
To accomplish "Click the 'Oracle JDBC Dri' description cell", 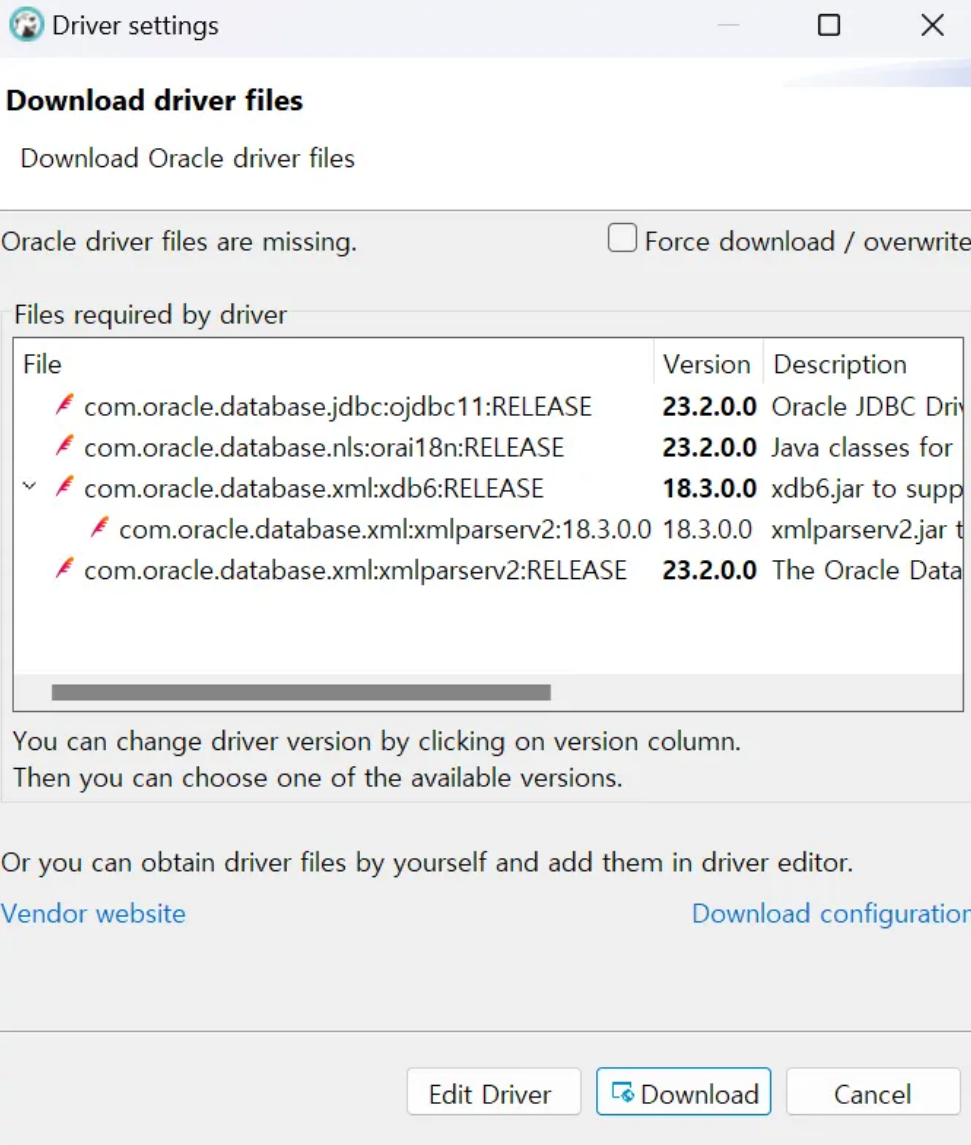I will click(x=867, y=407).
